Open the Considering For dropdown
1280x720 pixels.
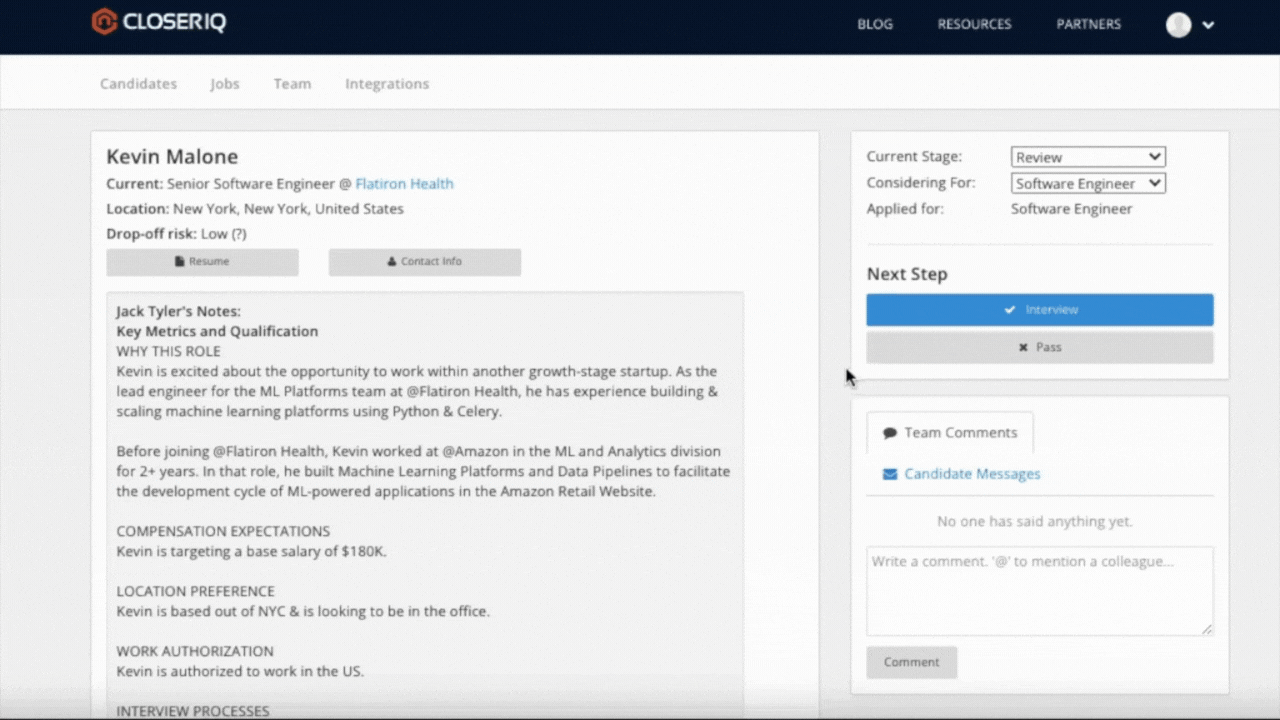1087,184
